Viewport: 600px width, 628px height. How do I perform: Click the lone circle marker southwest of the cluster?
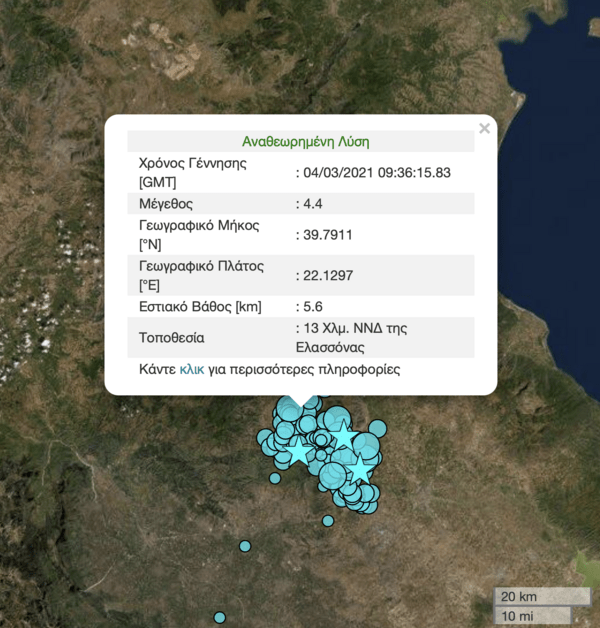coord(245,545)
